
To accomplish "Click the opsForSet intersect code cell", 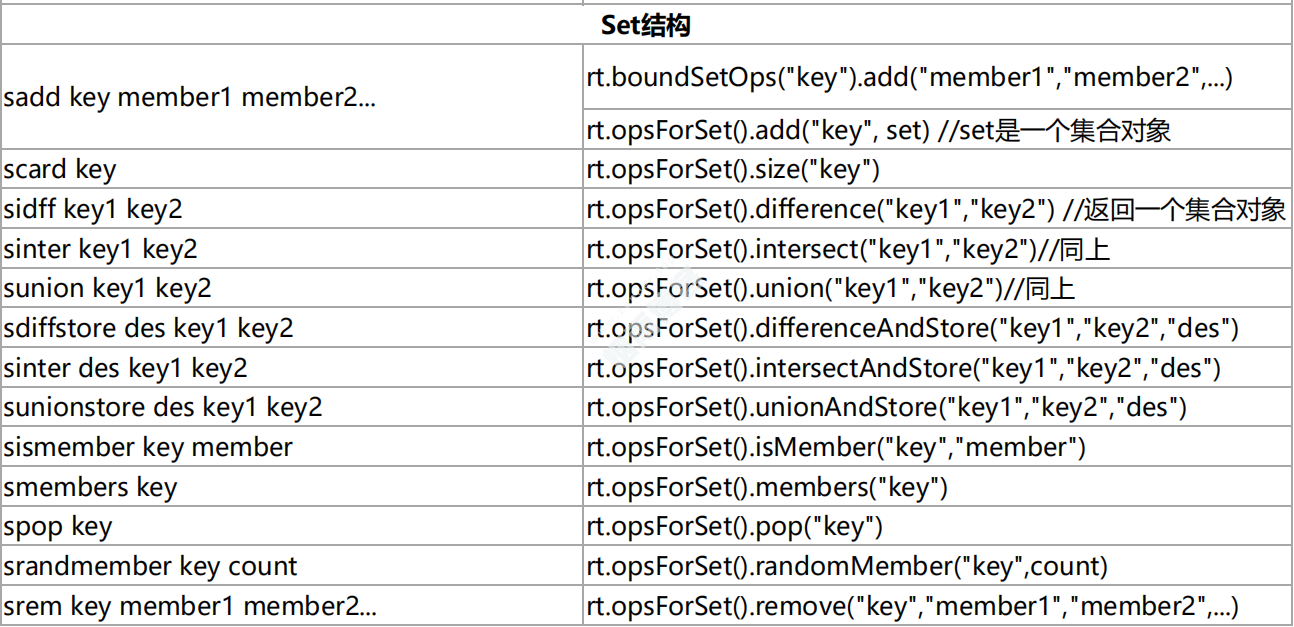I will click(x=848, y=249).
